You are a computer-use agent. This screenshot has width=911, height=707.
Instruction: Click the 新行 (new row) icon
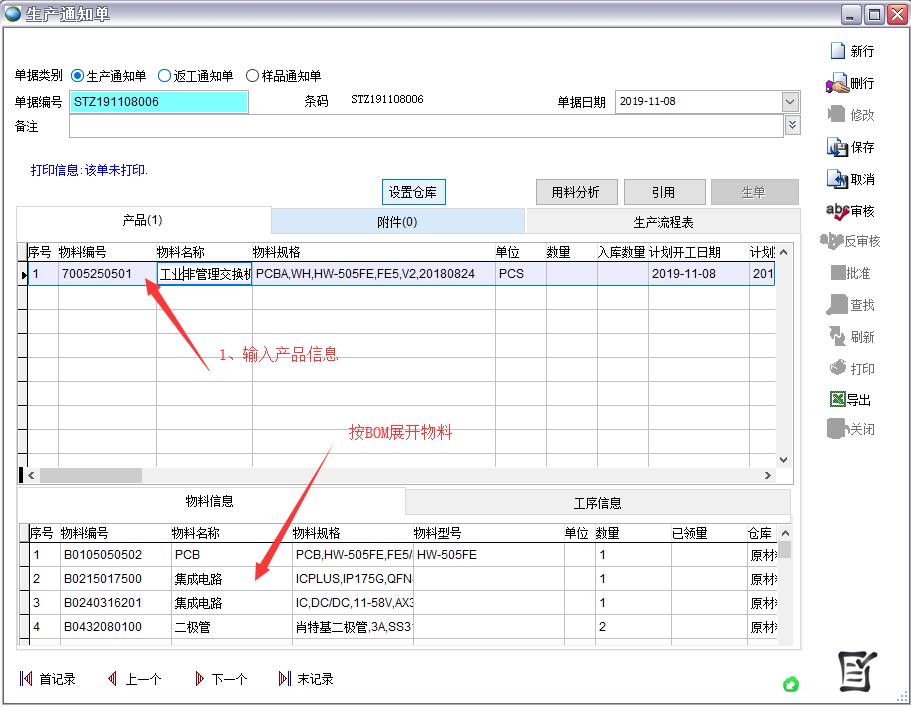[x=837, y=51]
